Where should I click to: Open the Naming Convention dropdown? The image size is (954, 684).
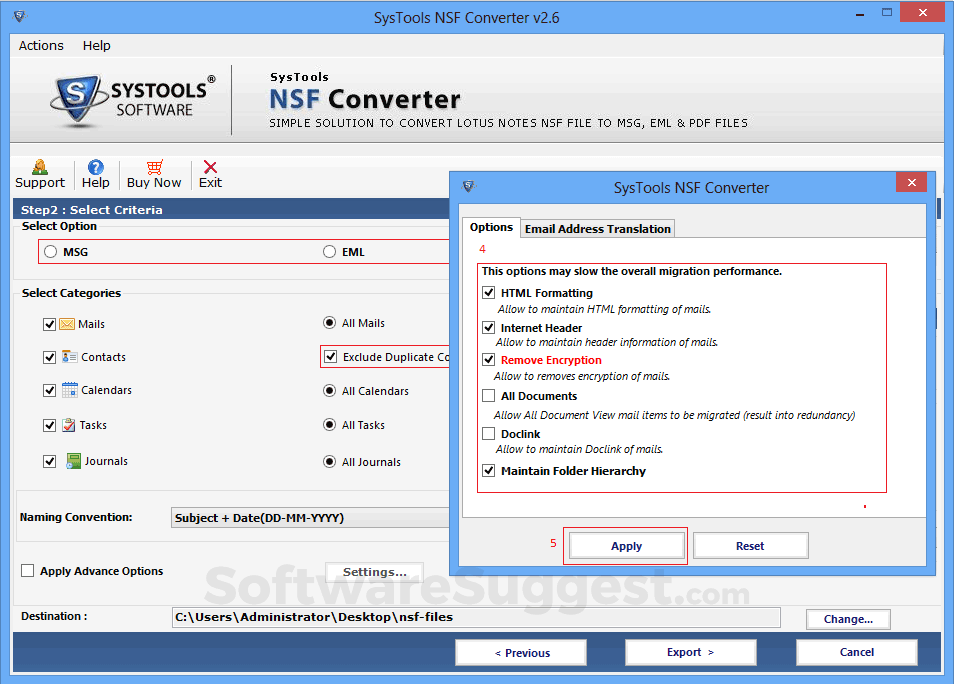pyautogui.click(x=310, y=518)
